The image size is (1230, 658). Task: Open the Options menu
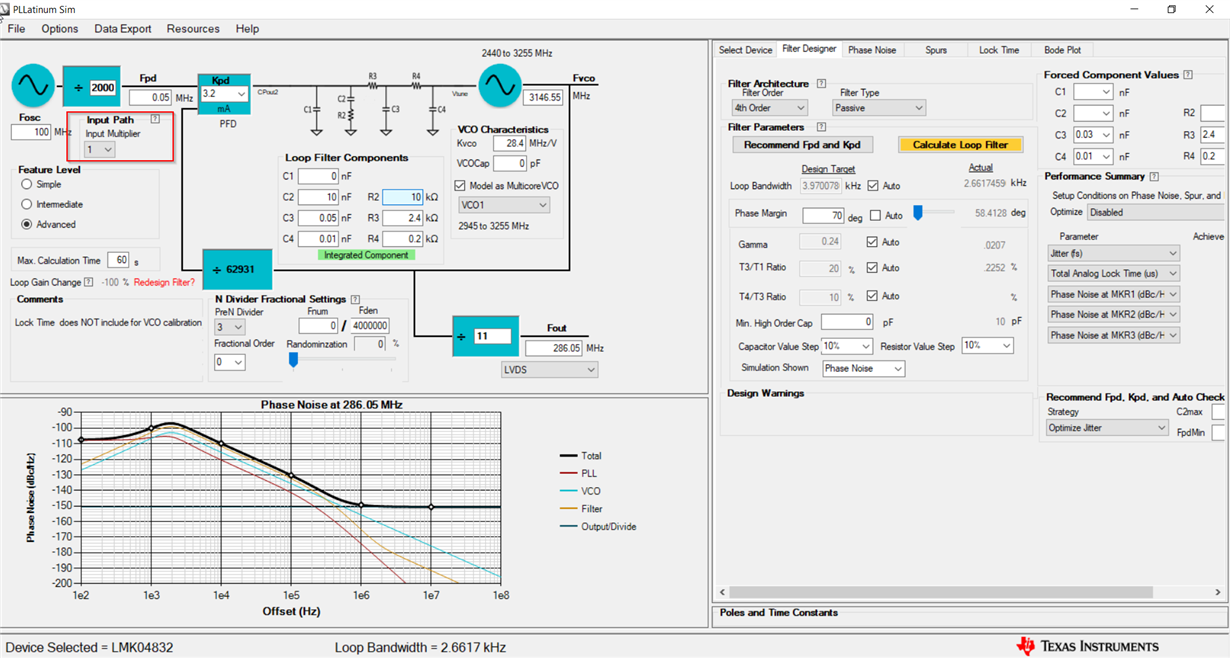tap(60, 29)
